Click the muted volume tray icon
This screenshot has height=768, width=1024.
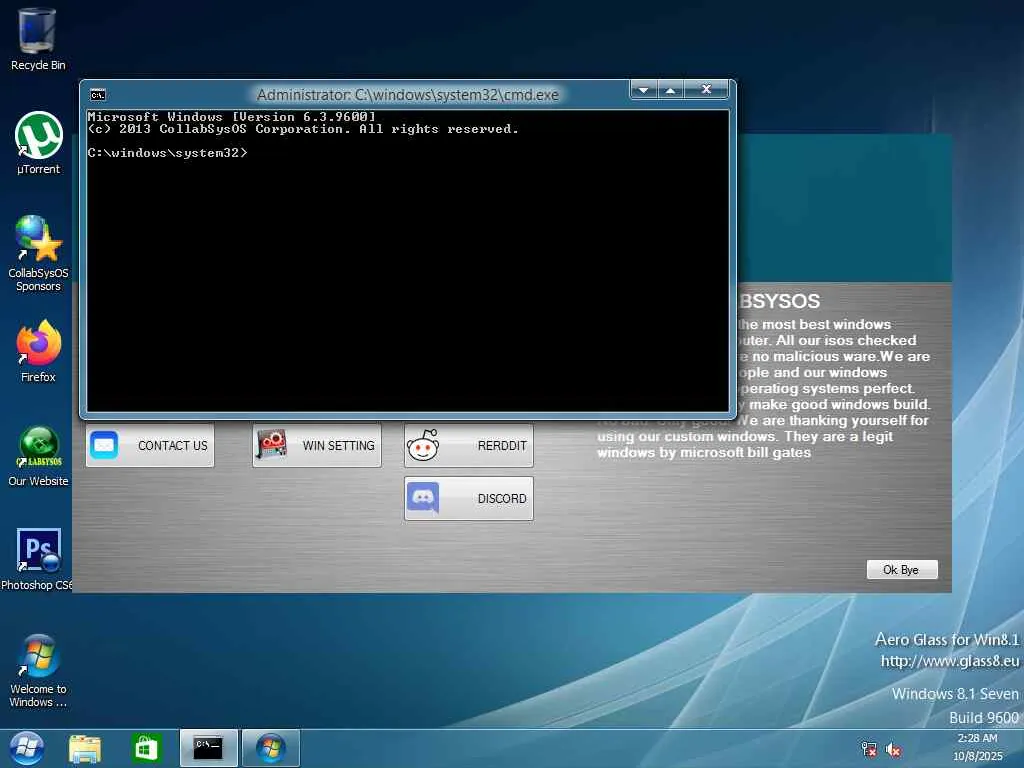893,750
